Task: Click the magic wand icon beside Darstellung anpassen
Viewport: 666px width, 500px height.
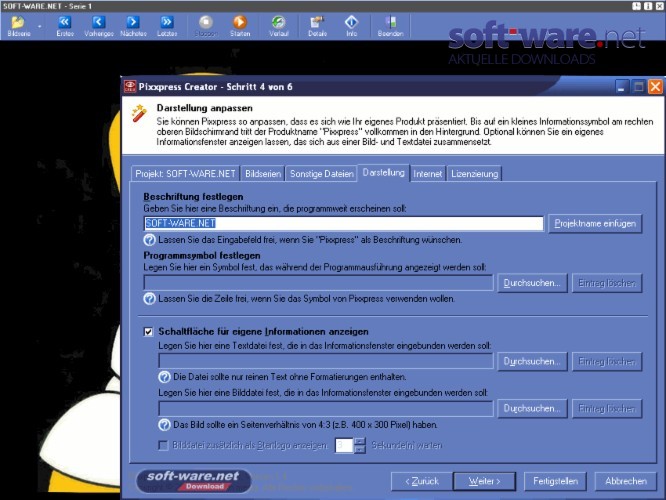Action: pyautogui.click(x=139, y=113)
